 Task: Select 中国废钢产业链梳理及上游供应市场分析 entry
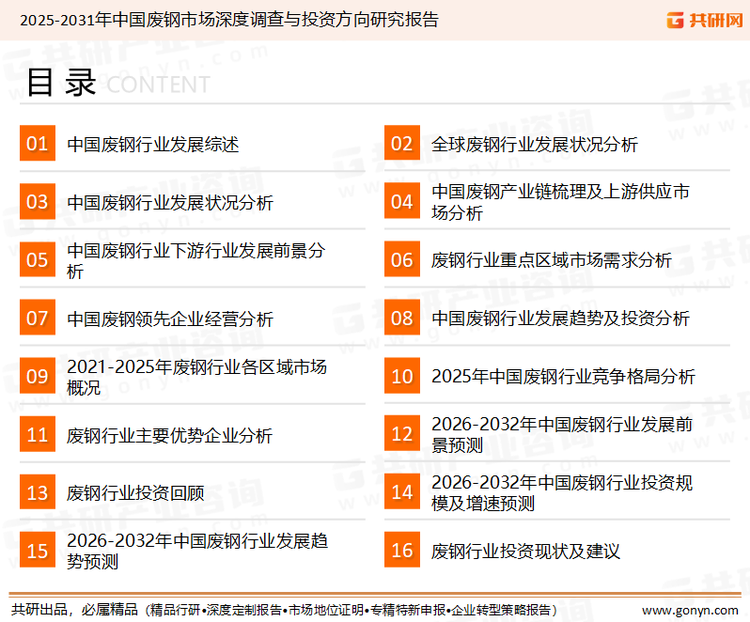click(560, 202)
